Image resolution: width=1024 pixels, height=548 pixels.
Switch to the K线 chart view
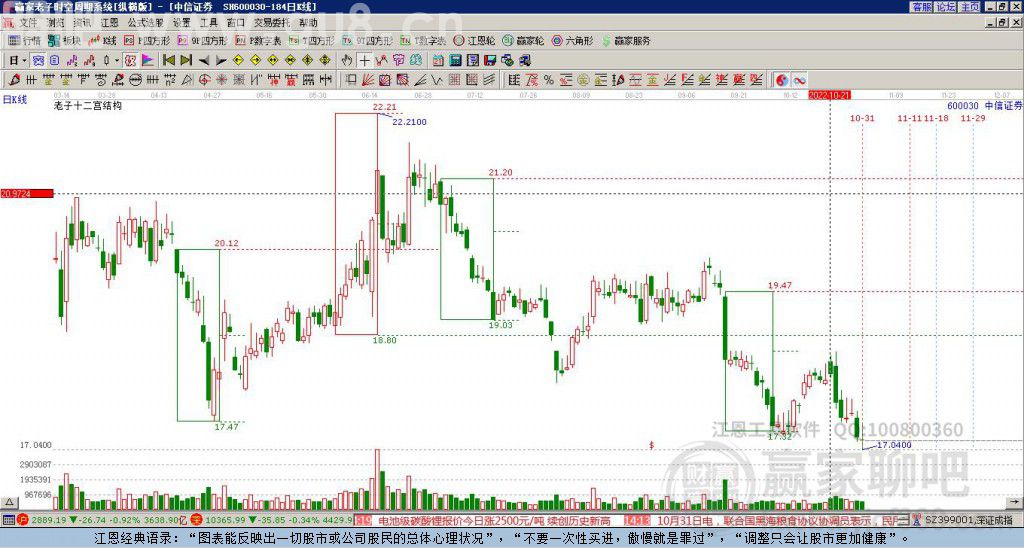[103, 40]
